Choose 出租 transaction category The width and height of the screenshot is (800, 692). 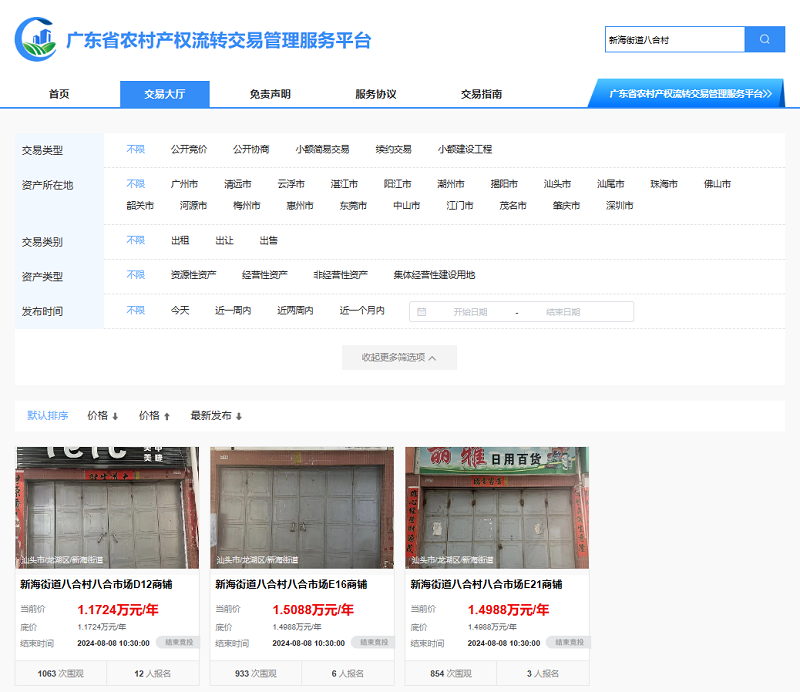[x=180, y=241]
